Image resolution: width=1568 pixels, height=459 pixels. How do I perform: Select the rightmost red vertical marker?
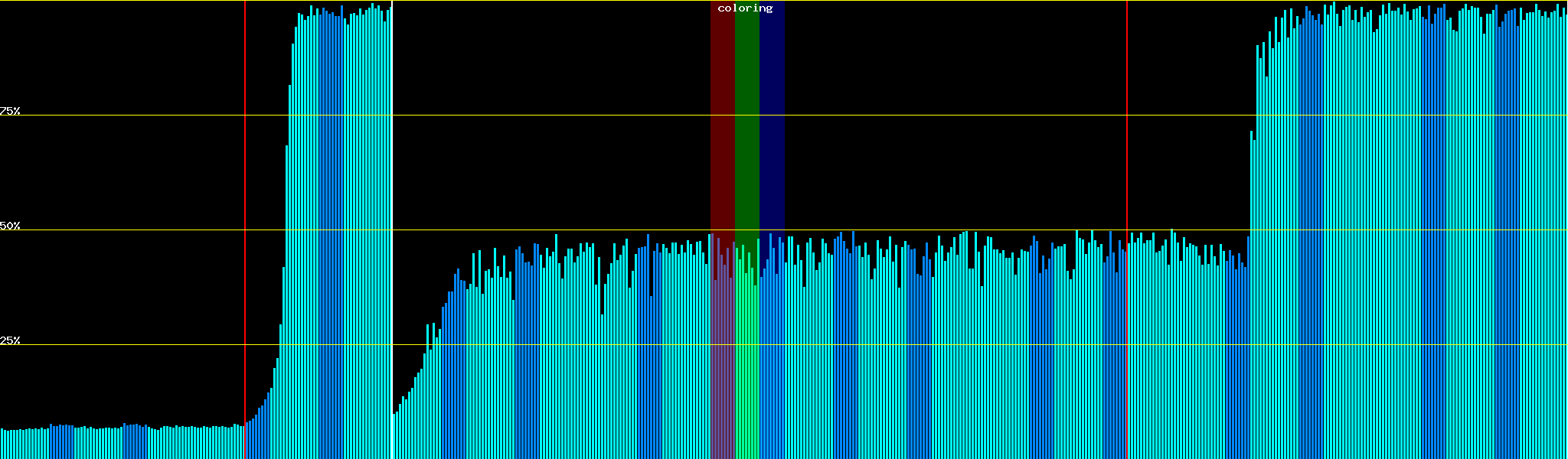(1127, 153)
